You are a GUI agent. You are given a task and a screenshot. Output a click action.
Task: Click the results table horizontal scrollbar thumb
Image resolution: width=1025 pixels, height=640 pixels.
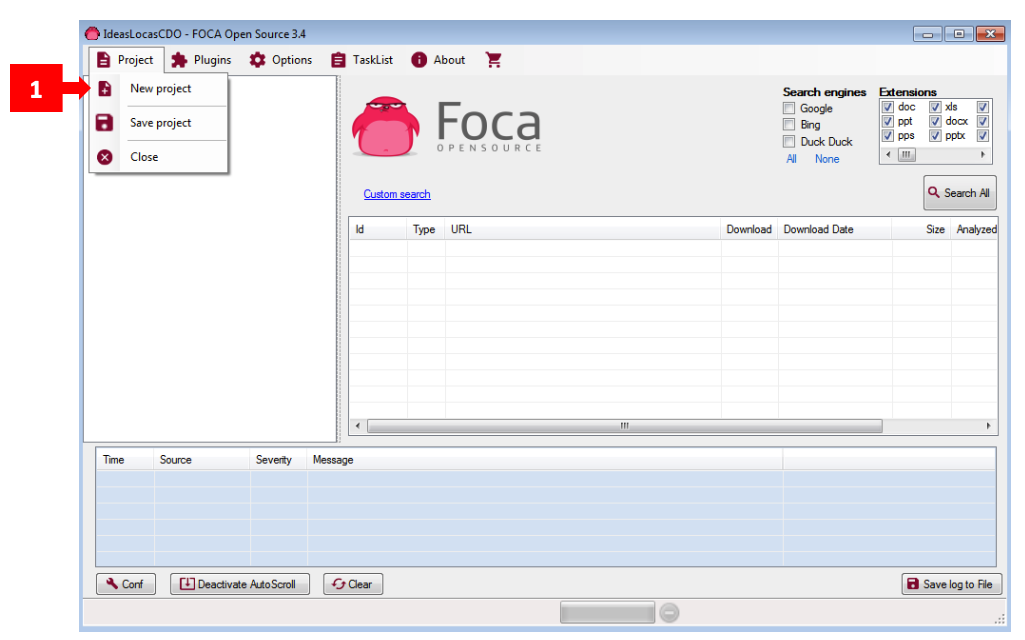tap(625, 426)
